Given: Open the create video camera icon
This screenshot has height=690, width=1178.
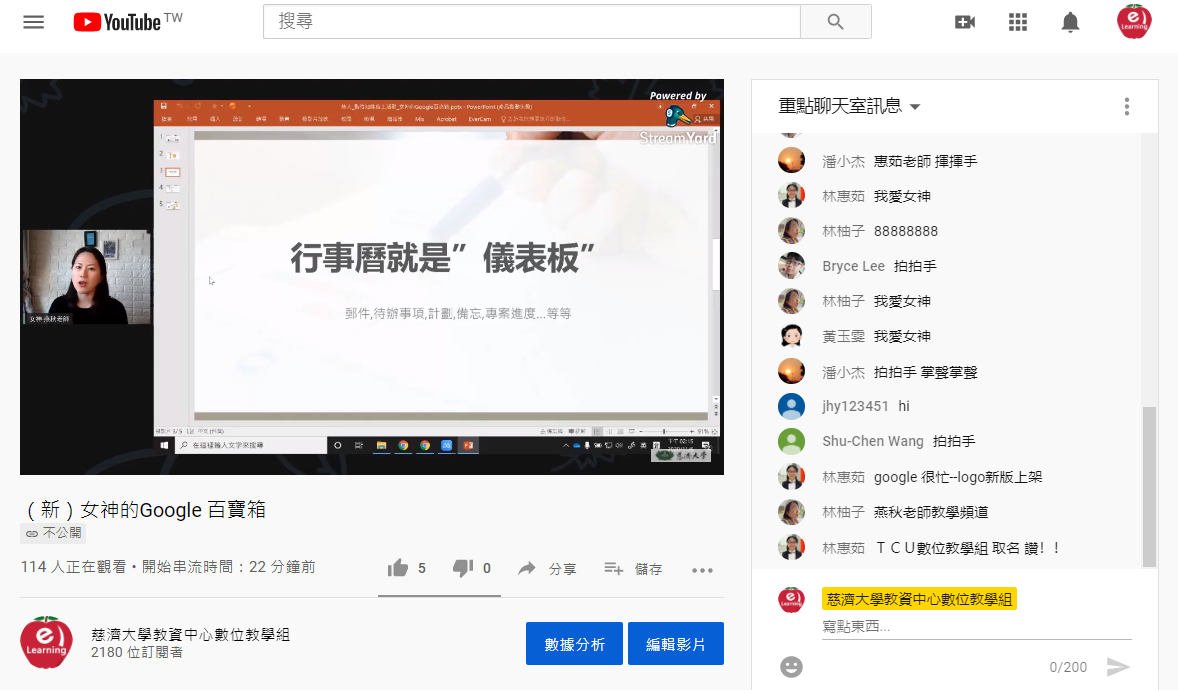Looking at the screenshot, I should click(x=965, y=22).
